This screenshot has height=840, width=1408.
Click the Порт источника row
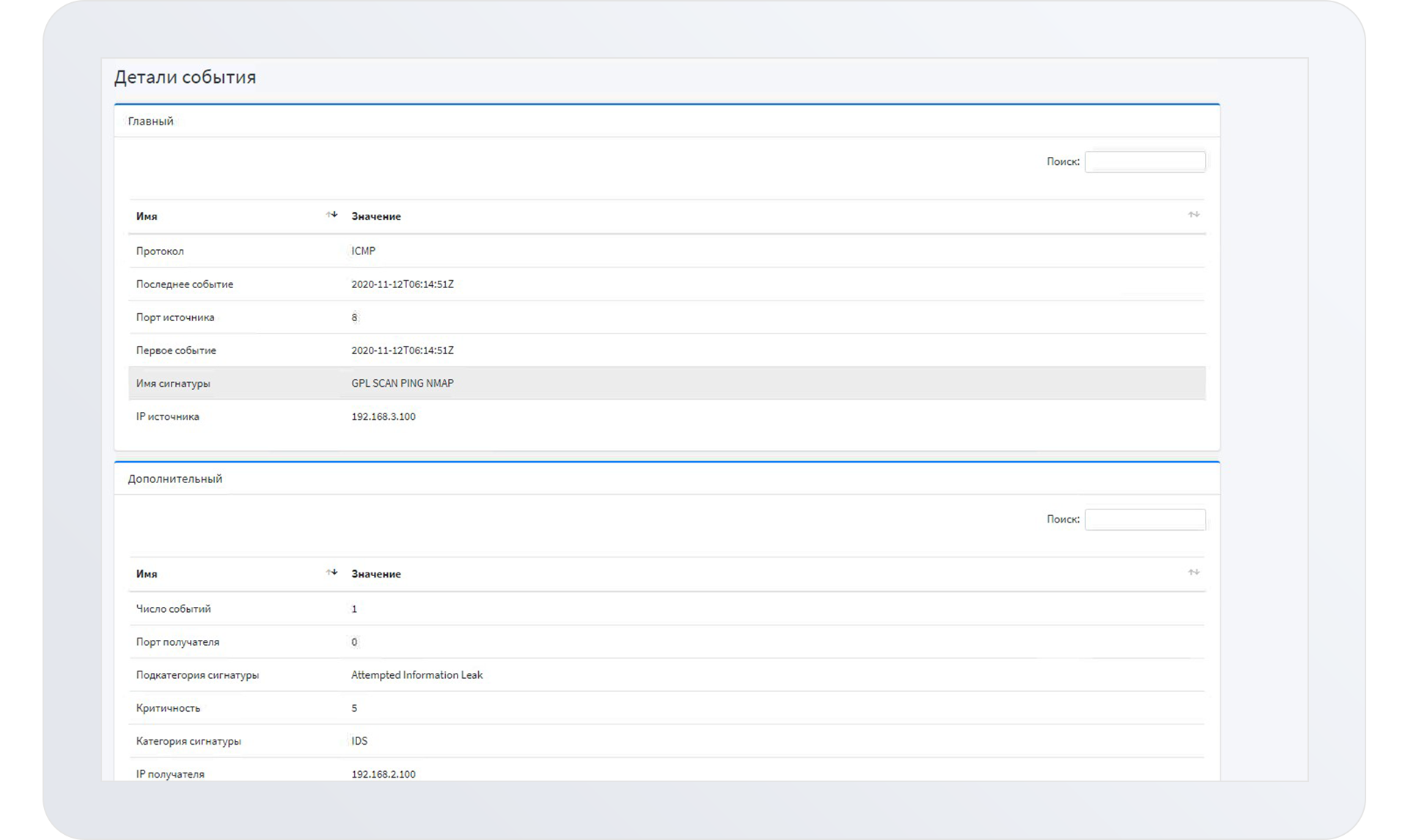[x=175, y=317]
